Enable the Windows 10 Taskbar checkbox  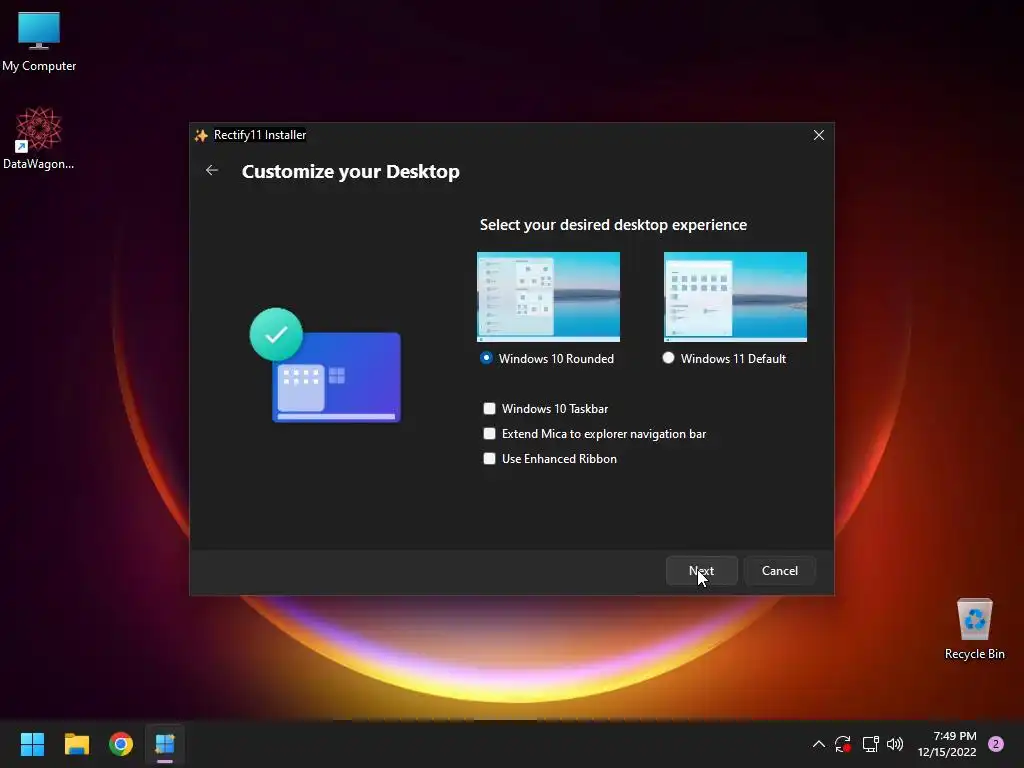(489, 408)
